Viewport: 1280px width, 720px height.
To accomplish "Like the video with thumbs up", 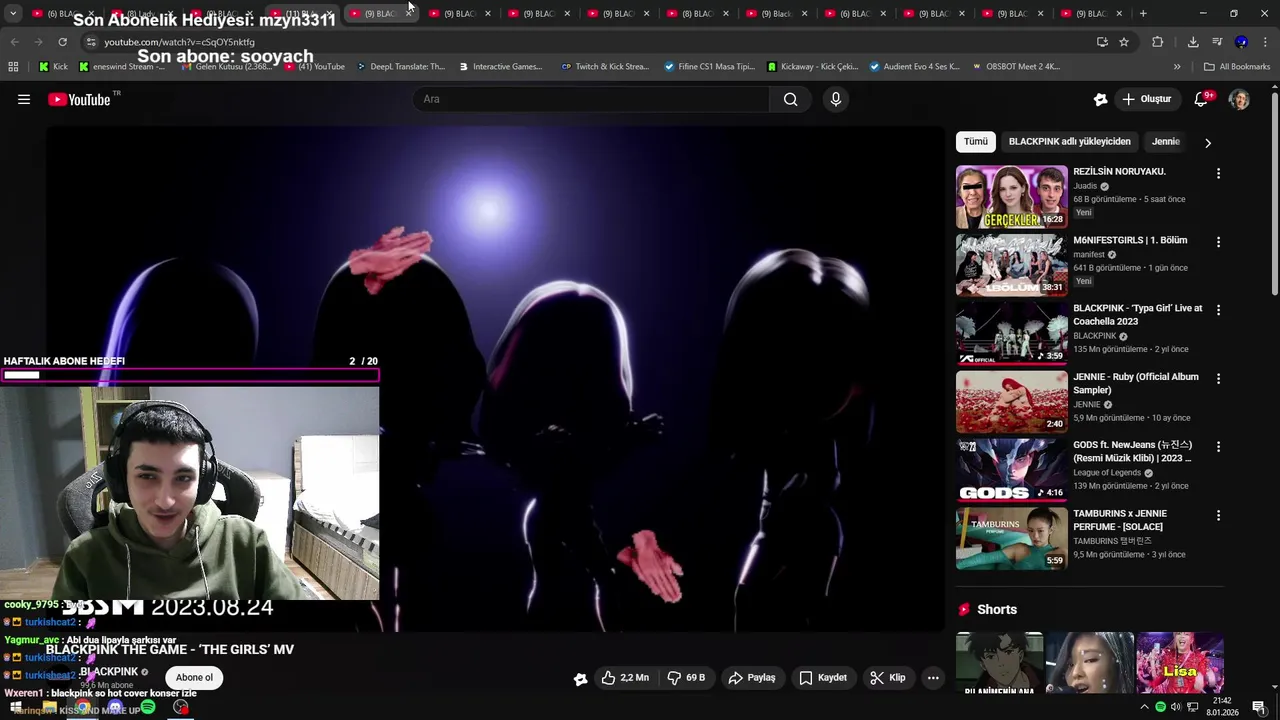I will (626, 678).
